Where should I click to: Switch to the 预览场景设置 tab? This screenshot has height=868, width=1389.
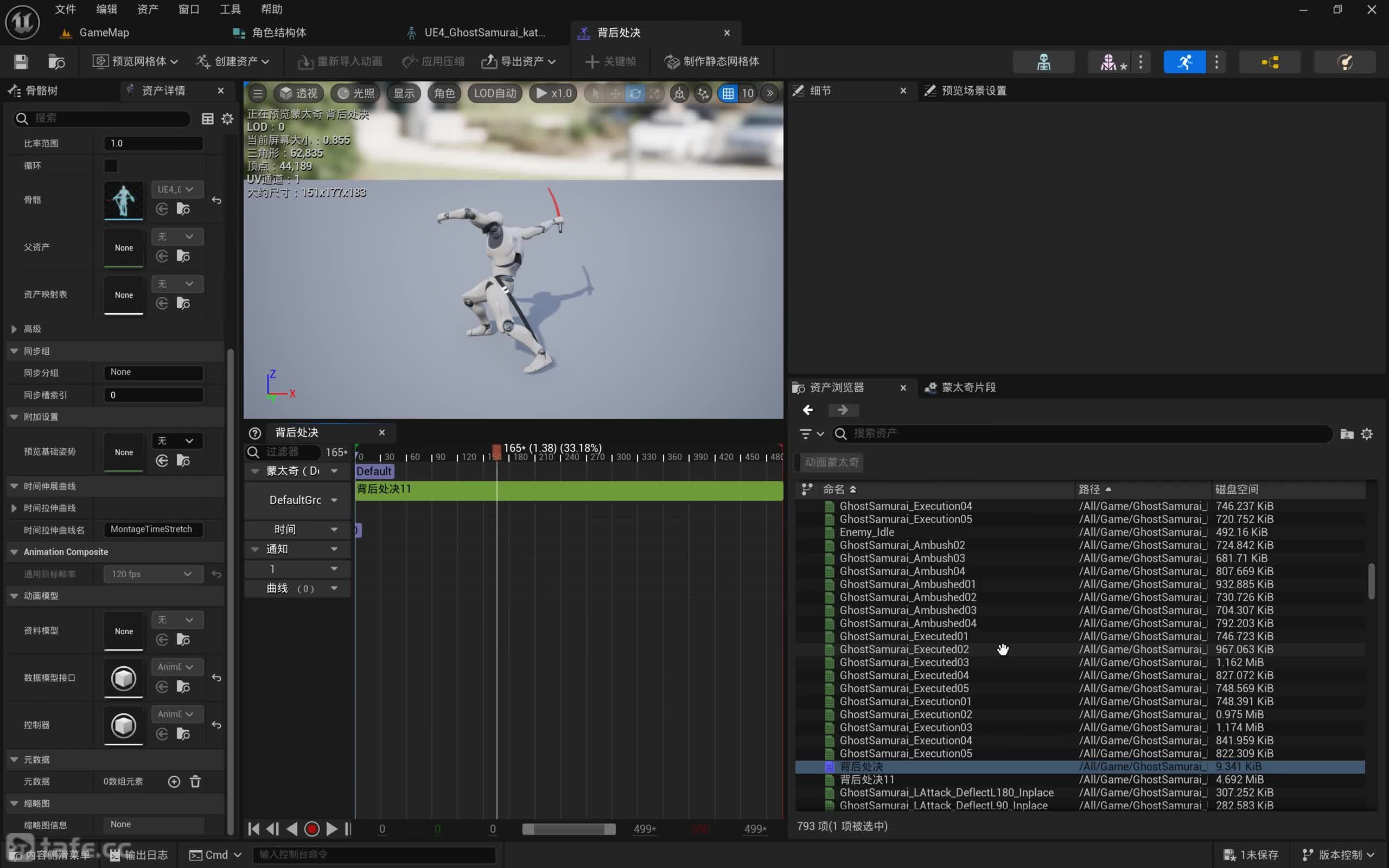pos(966,91)
